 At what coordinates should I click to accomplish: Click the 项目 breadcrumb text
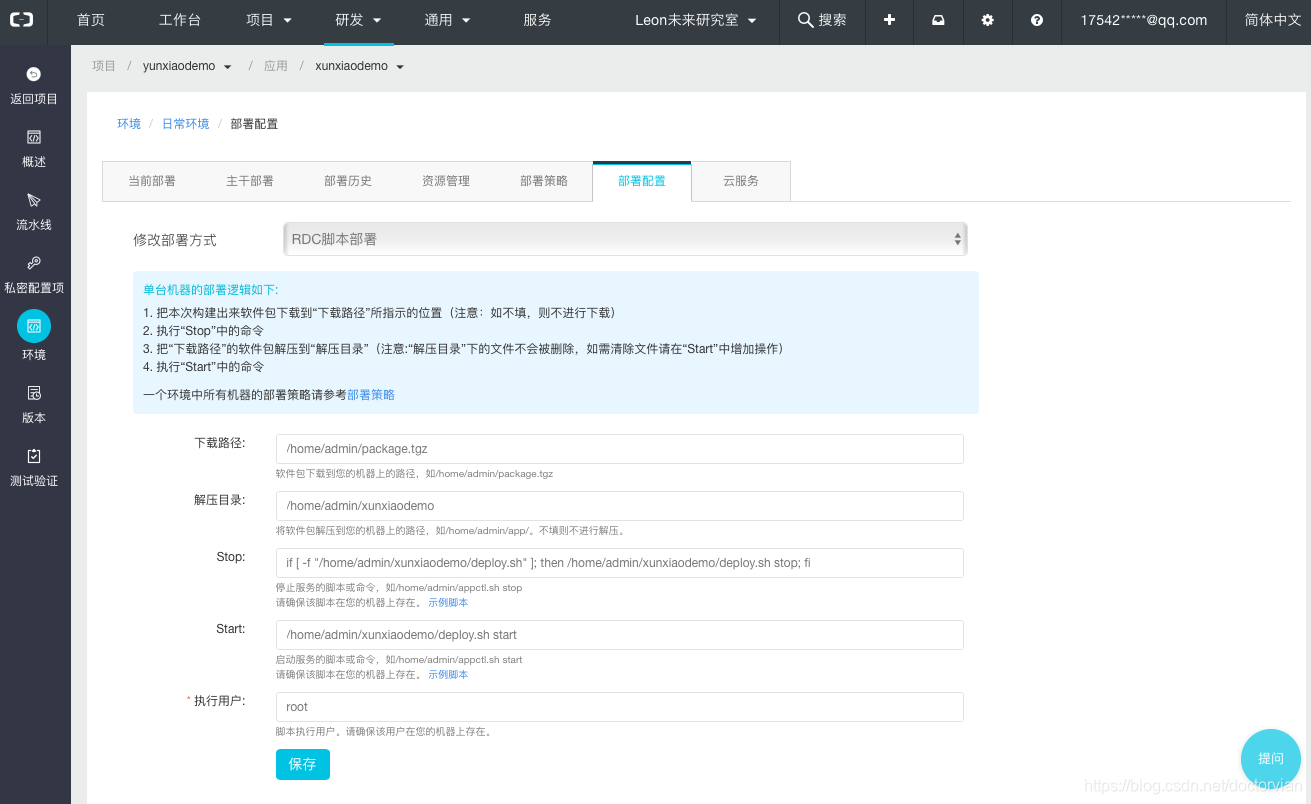click(104, 66)
